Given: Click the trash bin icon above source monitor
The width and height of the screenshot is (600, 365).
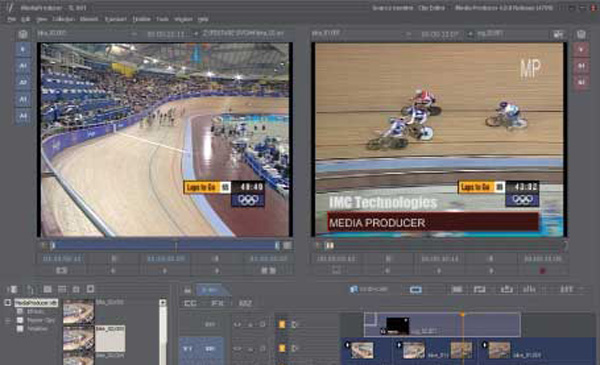Looking at the screenshot, I should tap(23, 34).
